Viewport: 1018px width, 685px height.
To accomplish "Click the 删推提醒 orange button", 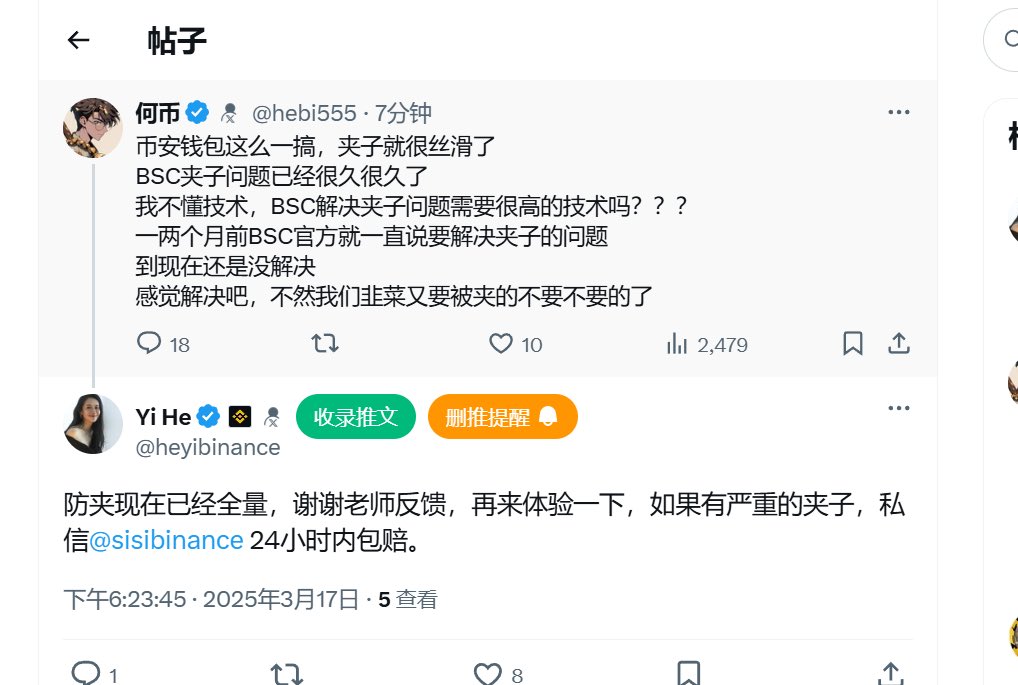I will pos(503,416).
